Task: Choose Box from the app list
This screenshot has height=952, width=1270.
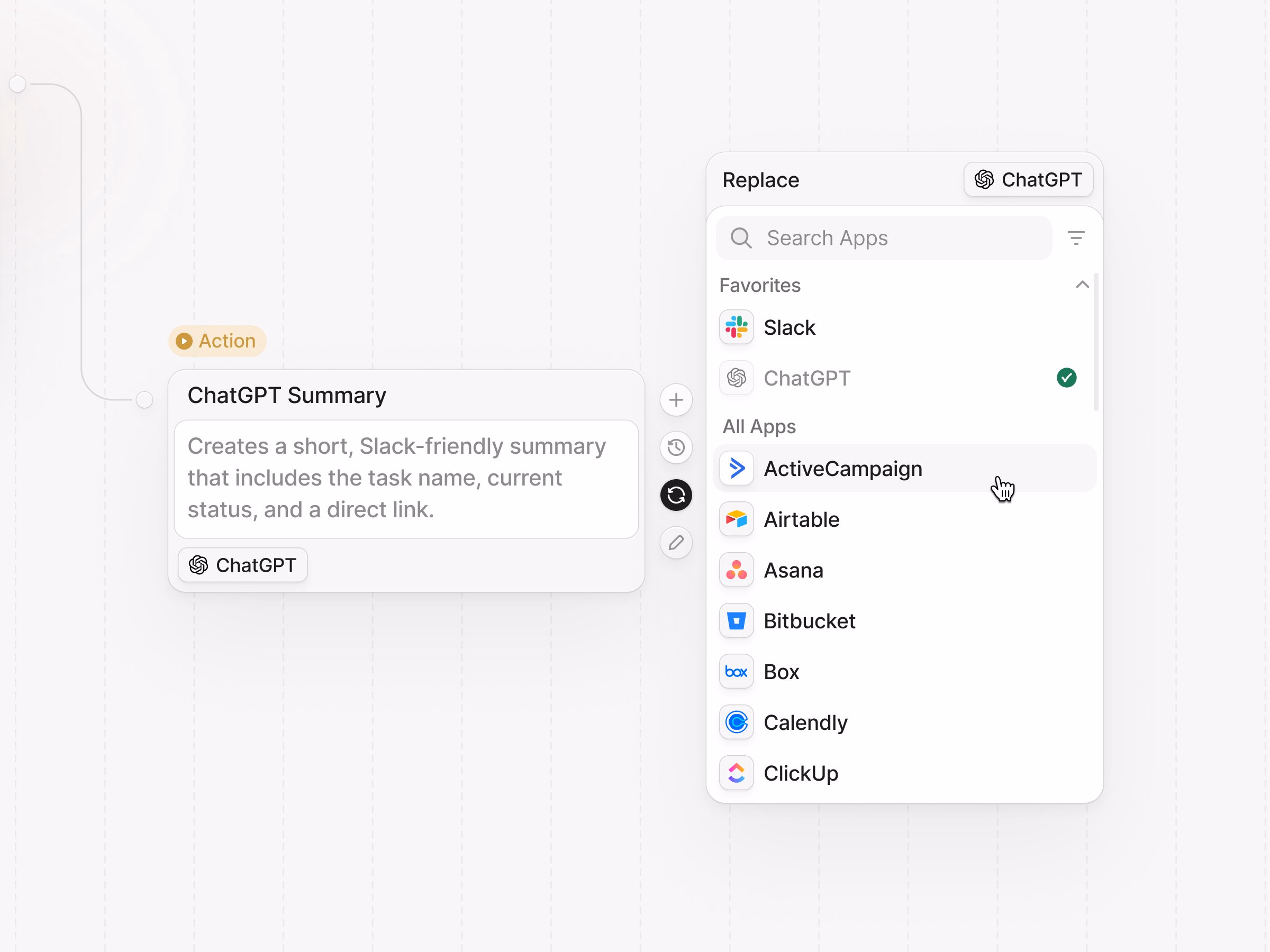Action: [904, 672]
